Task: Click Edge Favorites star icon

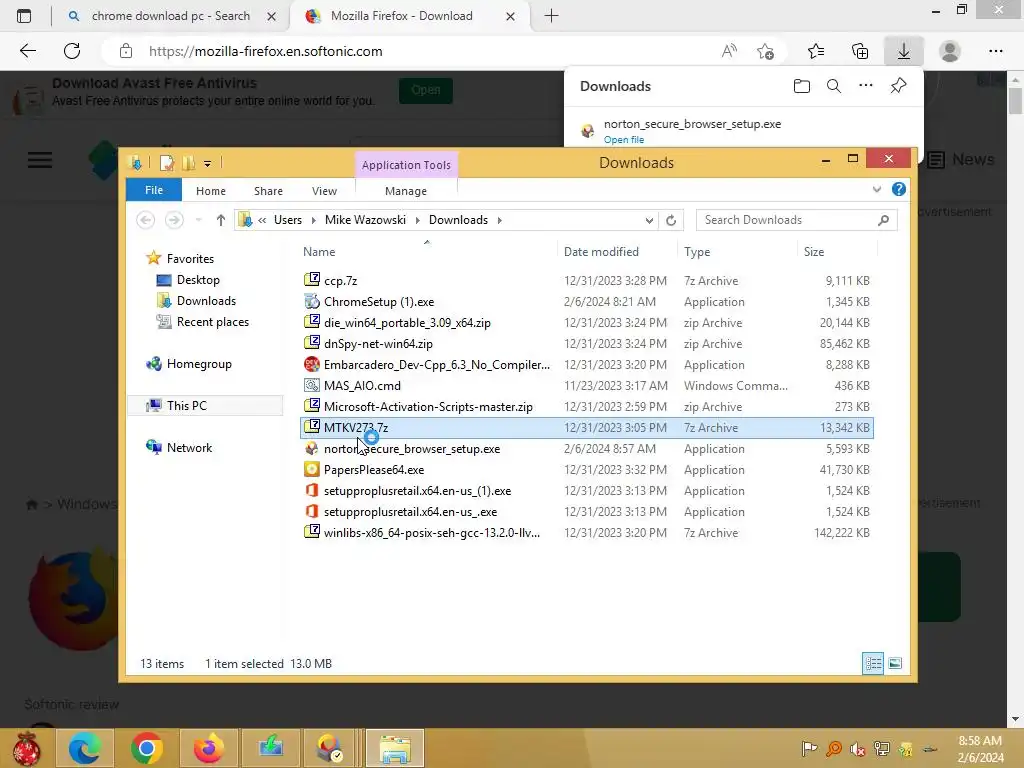Action: click(816, 51)
